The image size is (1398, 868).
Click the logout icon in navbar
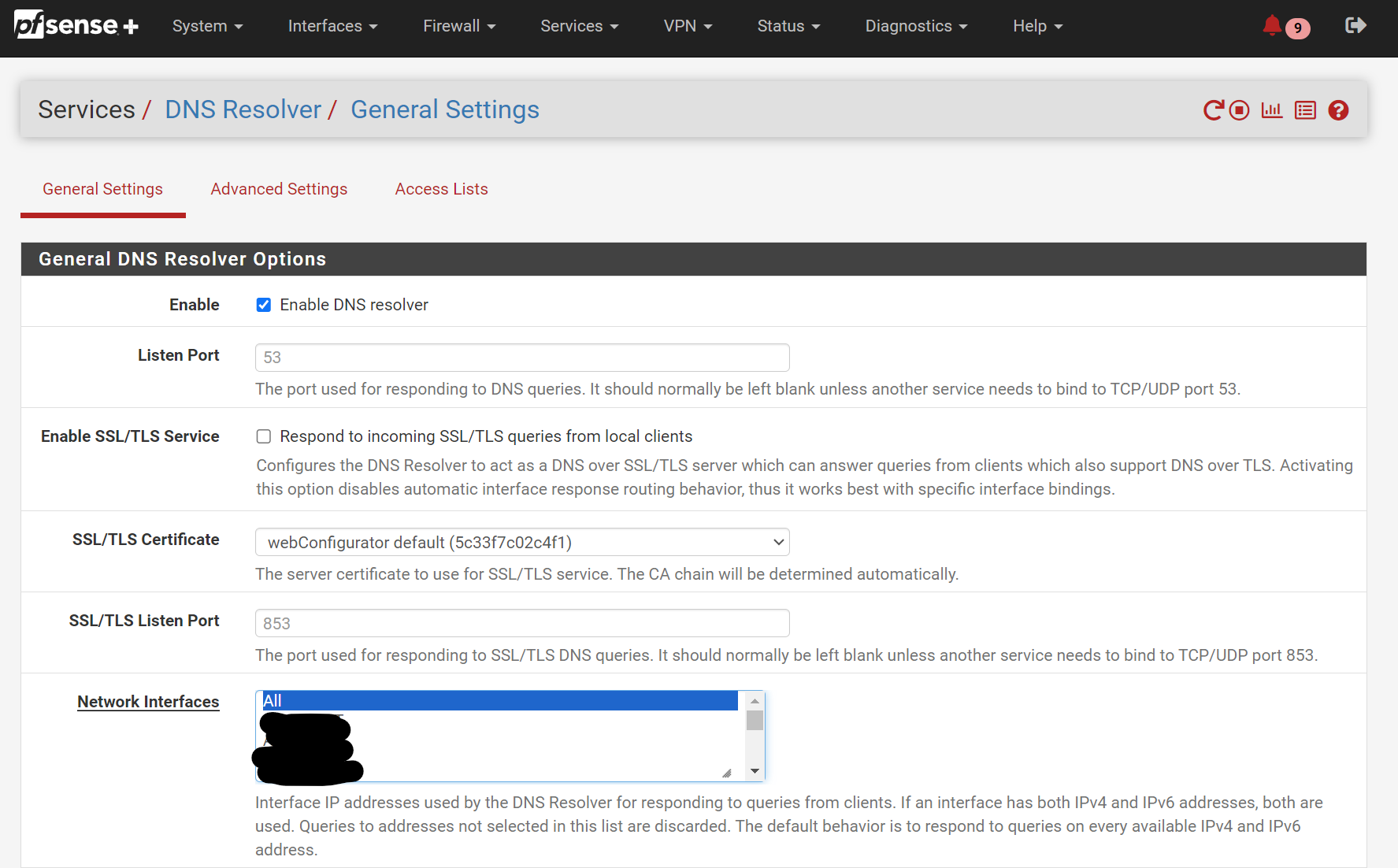pyautogui.click(x=1355, y=26)
